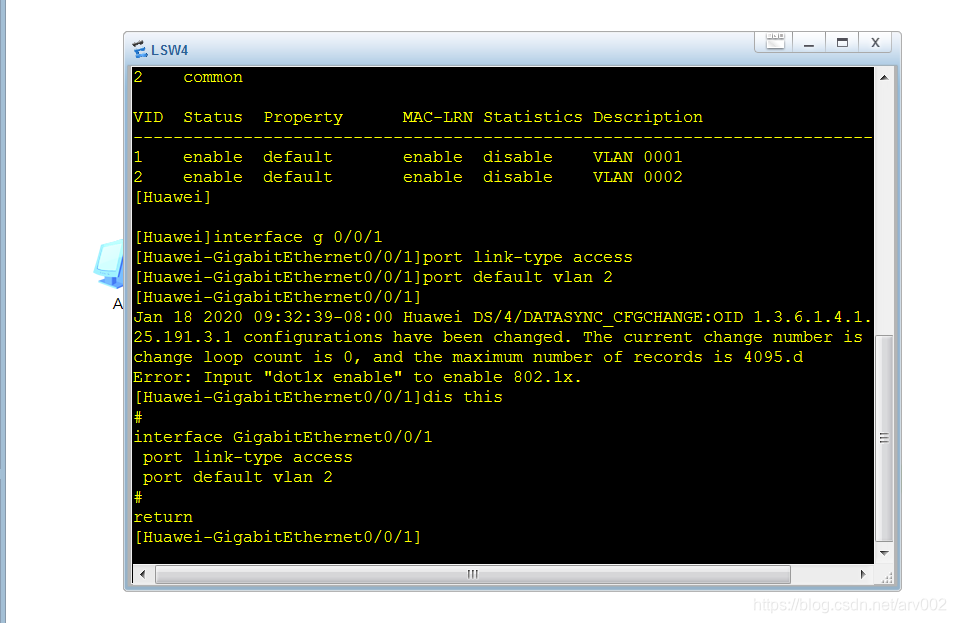Click the 'Statistics' column header text
Image resolution: width=956 pixels, height=623 pixels.
[x=532, y=117]
